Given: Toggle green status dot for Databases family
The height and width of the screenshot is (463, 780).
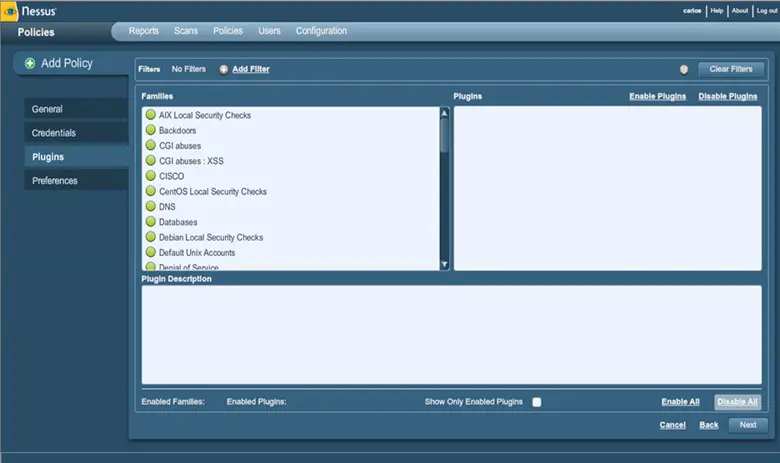Looking at the screenshot, I should (x=151, y=222).
